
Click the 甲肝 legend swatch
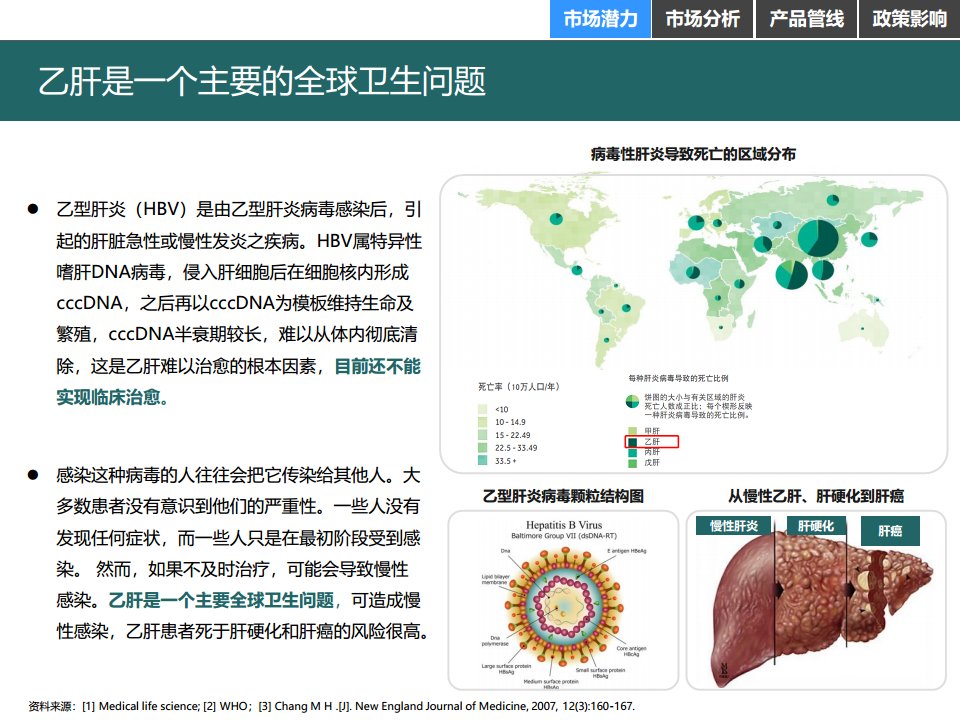click(x=633, y=431)
